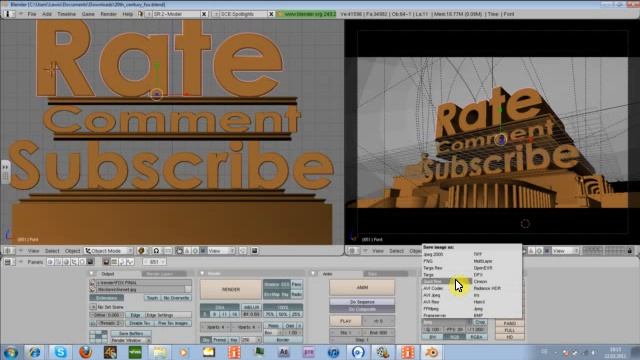Screen dimensions: 640x360
Task: Click the current frame number field
Action: [154, 262]
